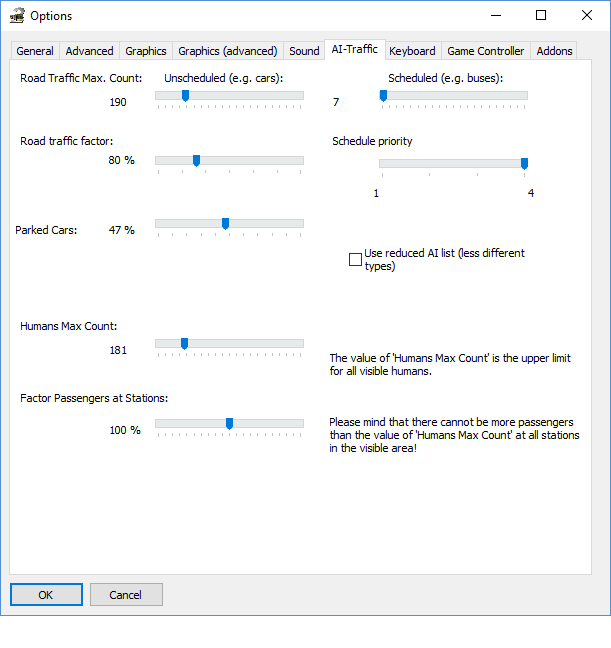Click the Unscheduled cars traffic slider thumb

(186, 95)
